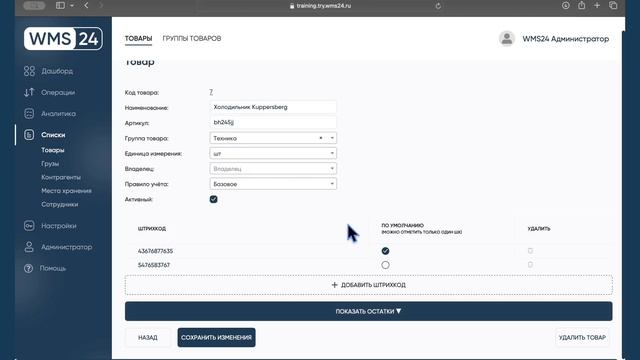
Task: Open browser sidebar dropdown arrow
Action: (x=72, y=5)
